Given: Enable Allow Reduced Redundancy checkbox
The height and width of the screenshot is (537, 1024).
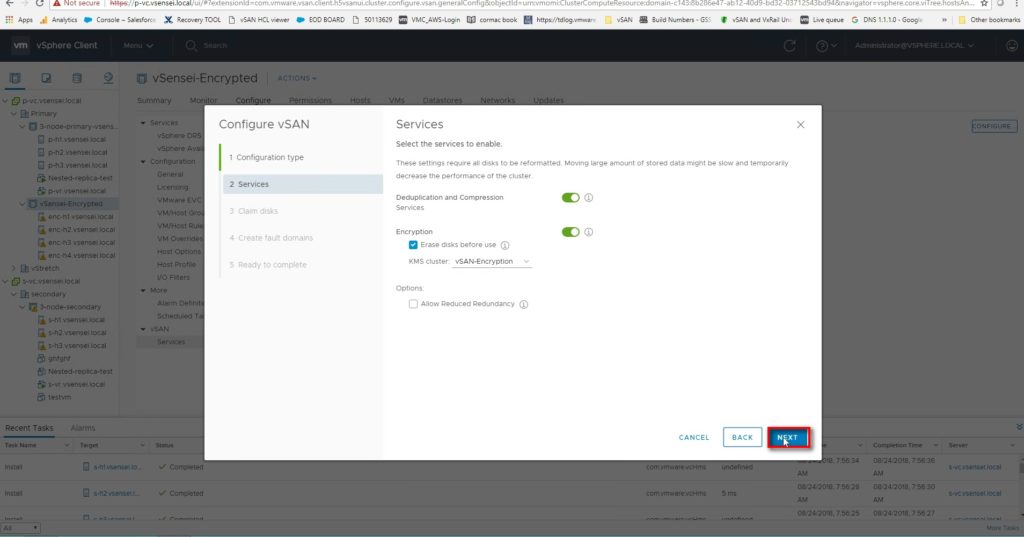Looking at the screenshot, I should point(413,304).
